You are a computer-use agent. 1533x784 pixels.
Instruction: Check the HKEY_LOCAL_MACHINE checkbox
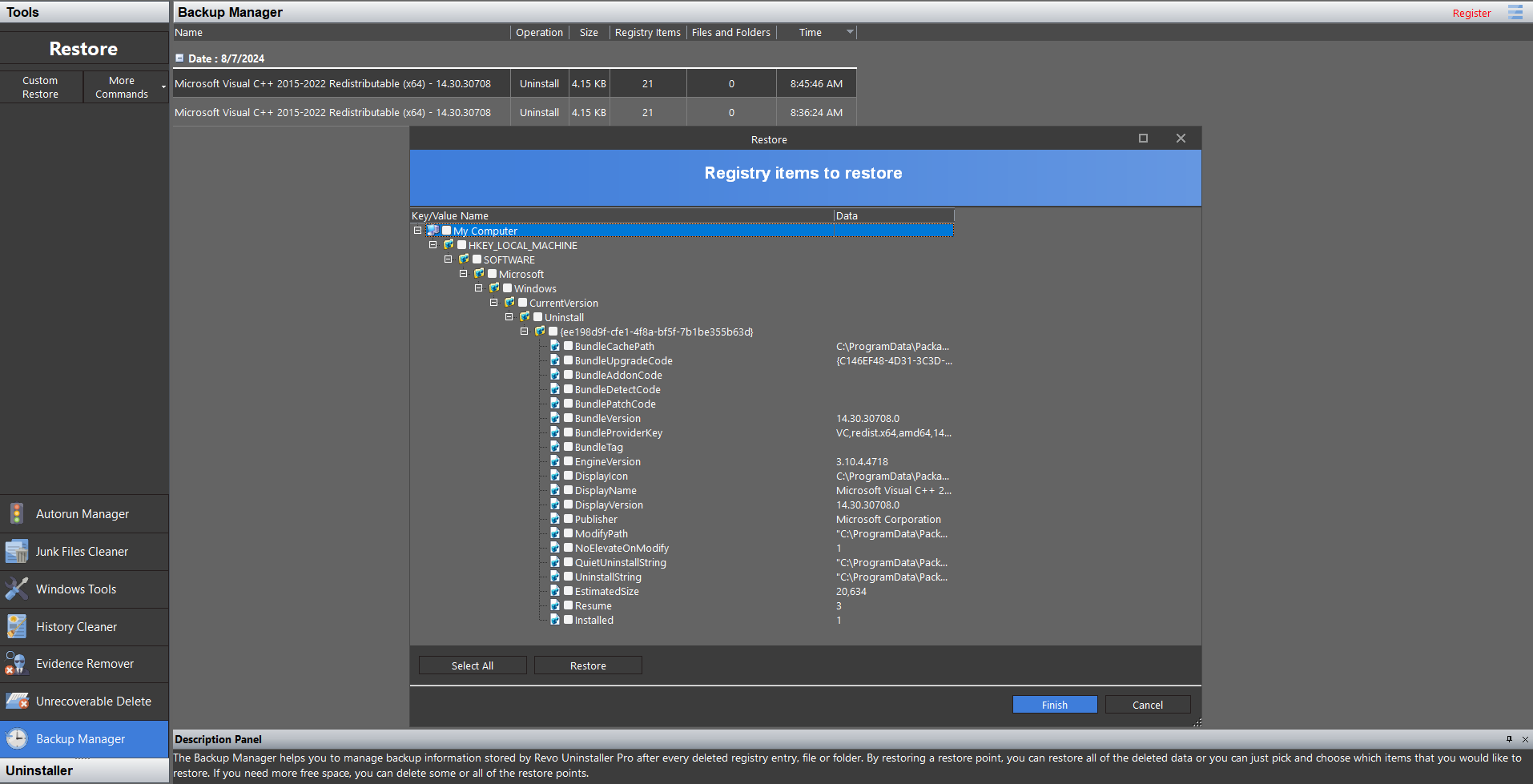(462, 245)
